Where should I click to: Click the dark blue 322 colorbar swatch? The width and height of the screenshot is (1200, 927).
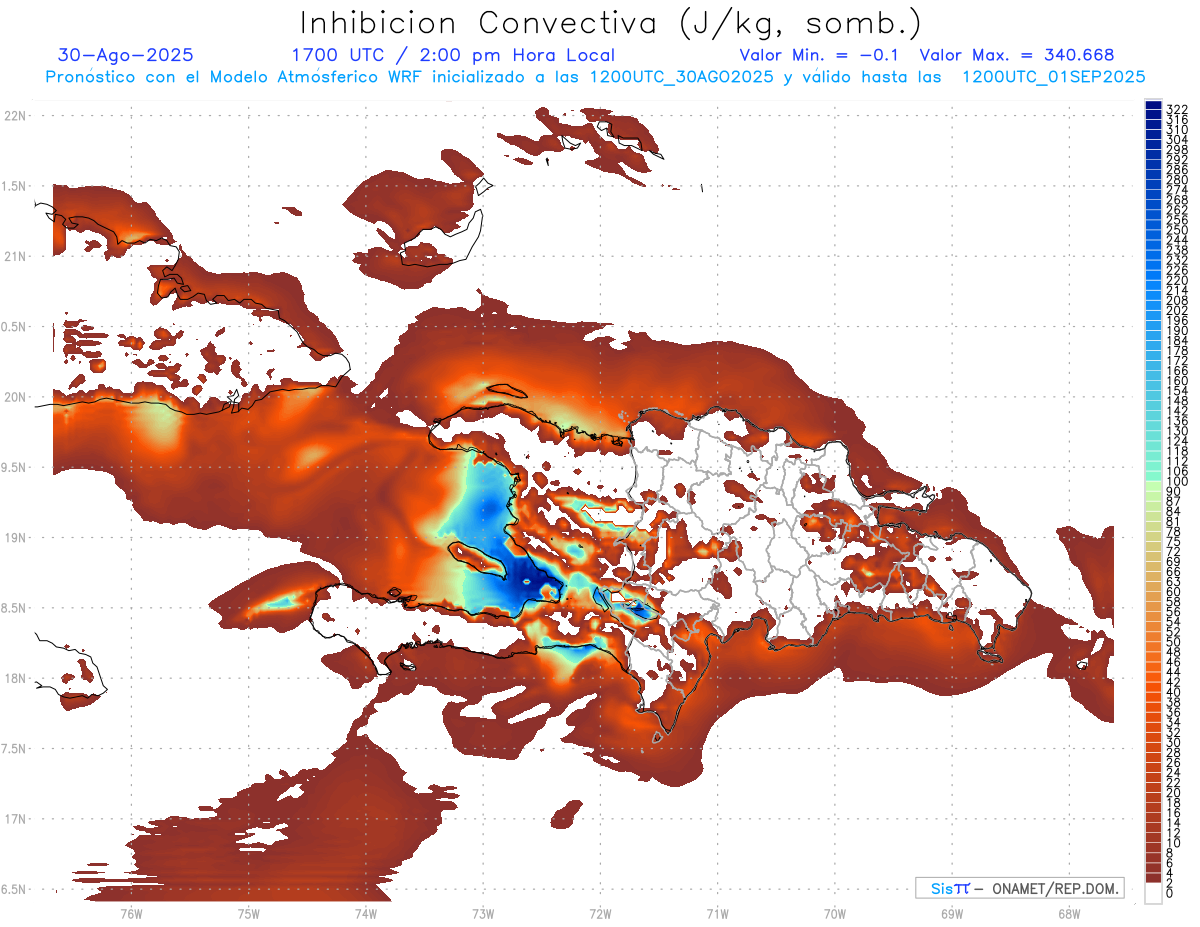[x=1153, y=106]
